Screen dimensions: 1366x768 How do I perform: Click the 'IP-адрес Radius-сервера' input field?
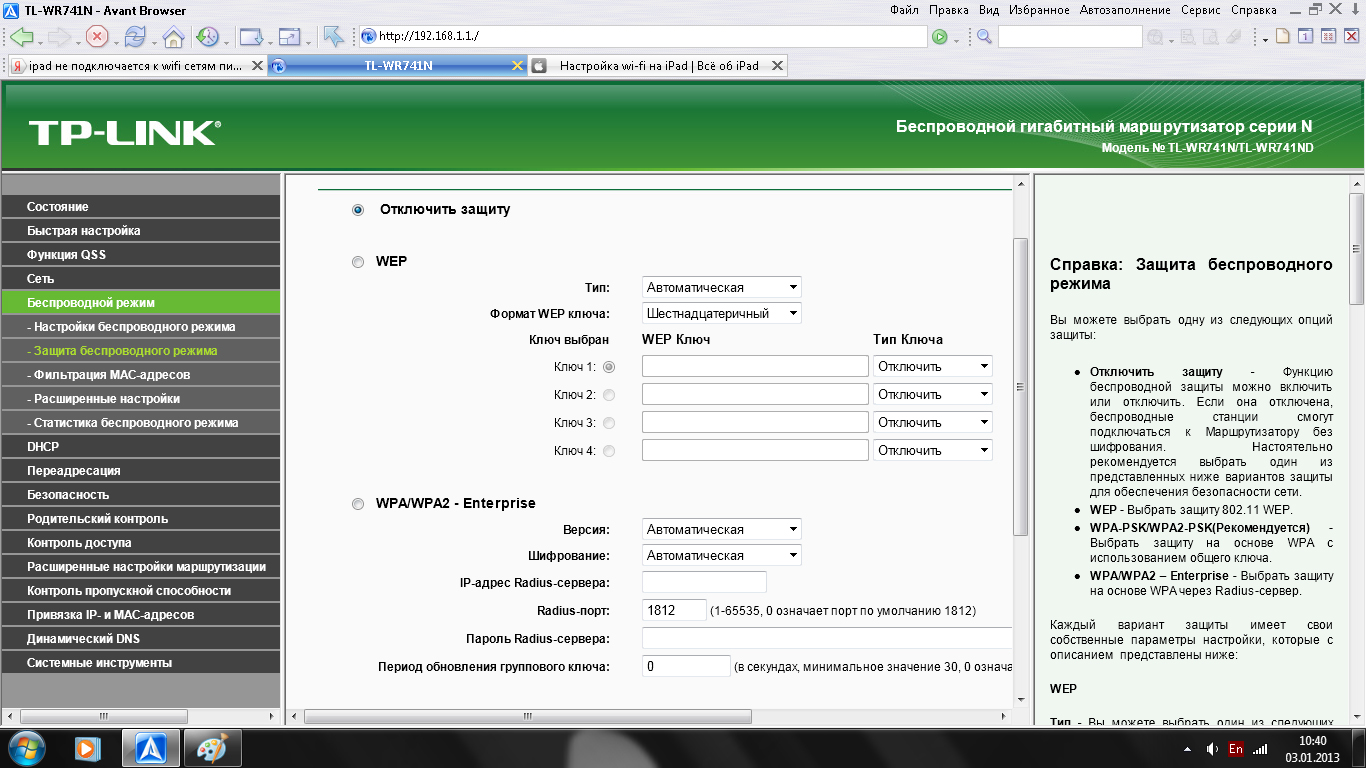click(x=703, y=582)
